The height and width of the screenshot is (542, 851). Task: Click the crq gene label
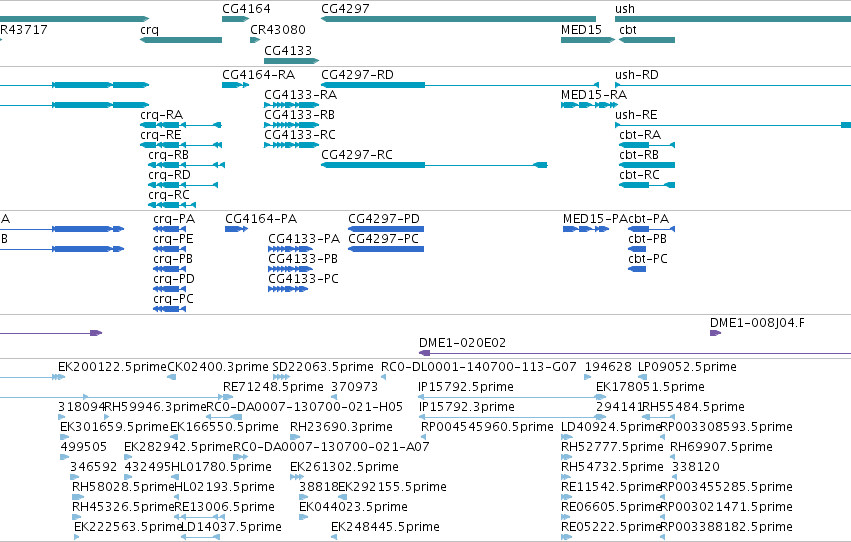[x=149, y=30]
